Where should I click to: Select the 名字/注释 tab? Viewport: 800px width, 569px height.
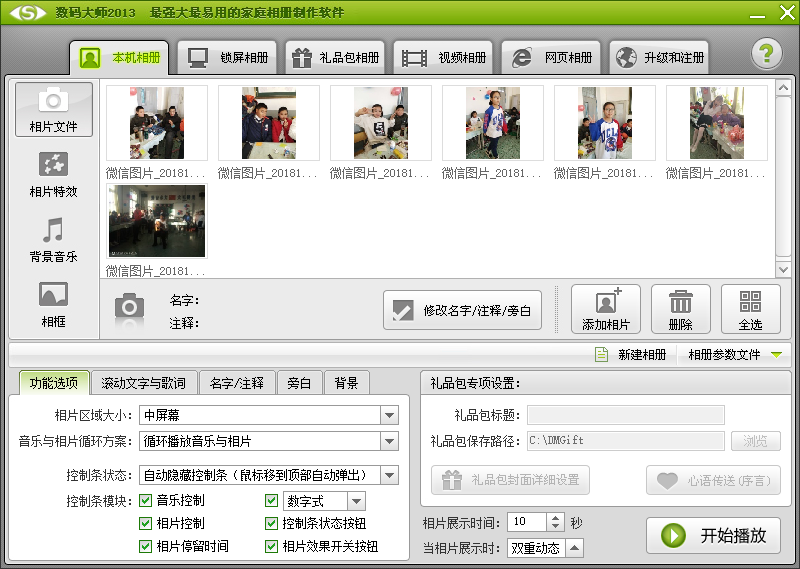(x=237, y=383)
